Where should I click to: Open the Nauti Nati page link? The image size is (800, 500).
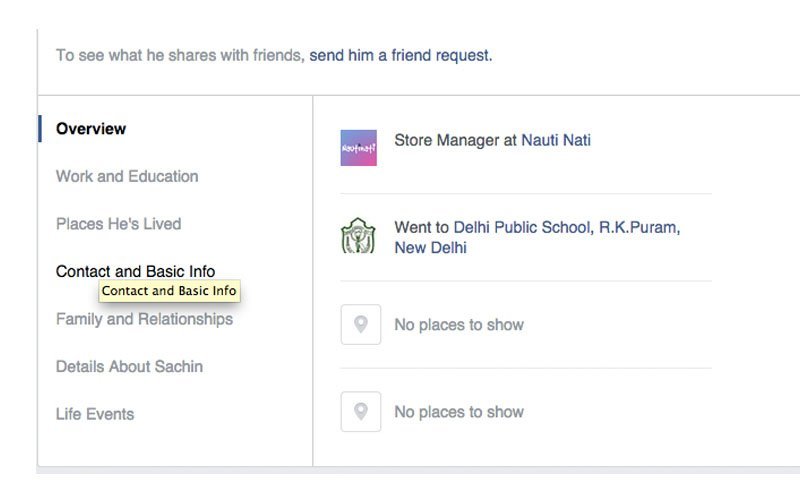tap(556, 140)
